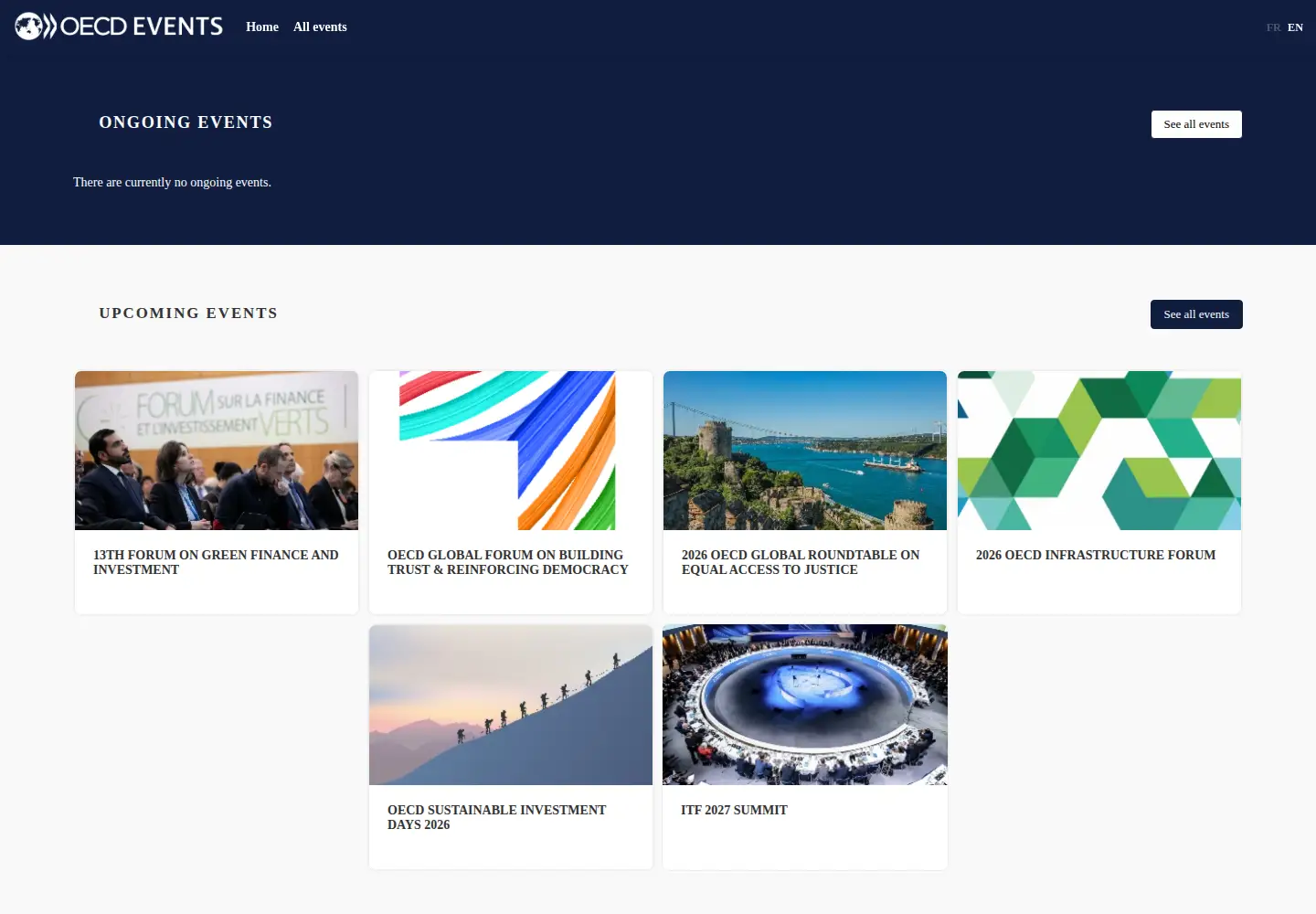Switch language to FR
The image size is (1316, 914).
[1273, 27]
